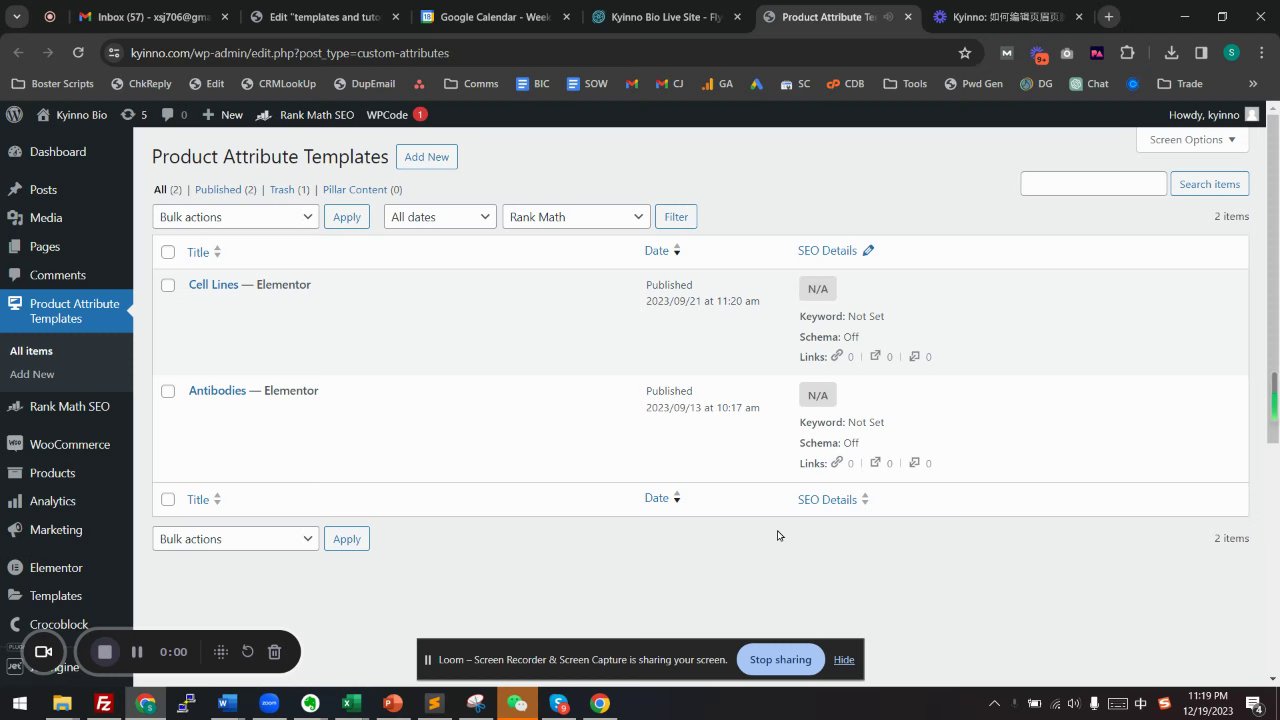Screen dimensions: 1280x720
Task: Open Rank Math filter dropdown
Action: pos(576,217)
